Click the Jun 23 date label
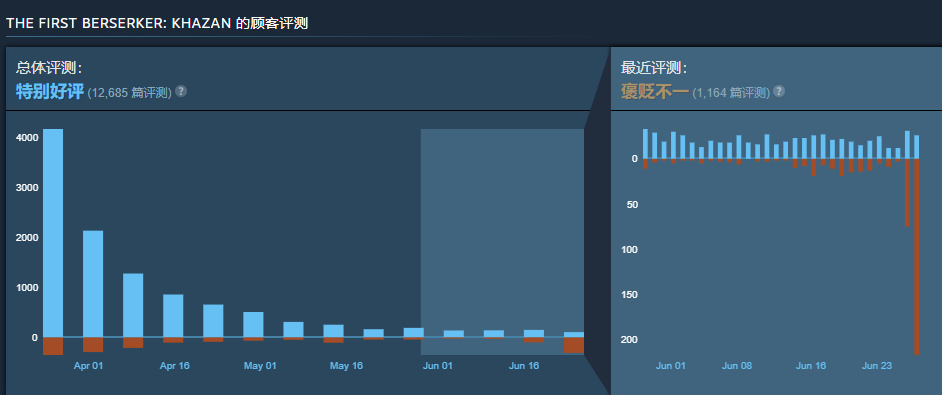The width and height of the screenshot is (942, 395). pos(878,366)
